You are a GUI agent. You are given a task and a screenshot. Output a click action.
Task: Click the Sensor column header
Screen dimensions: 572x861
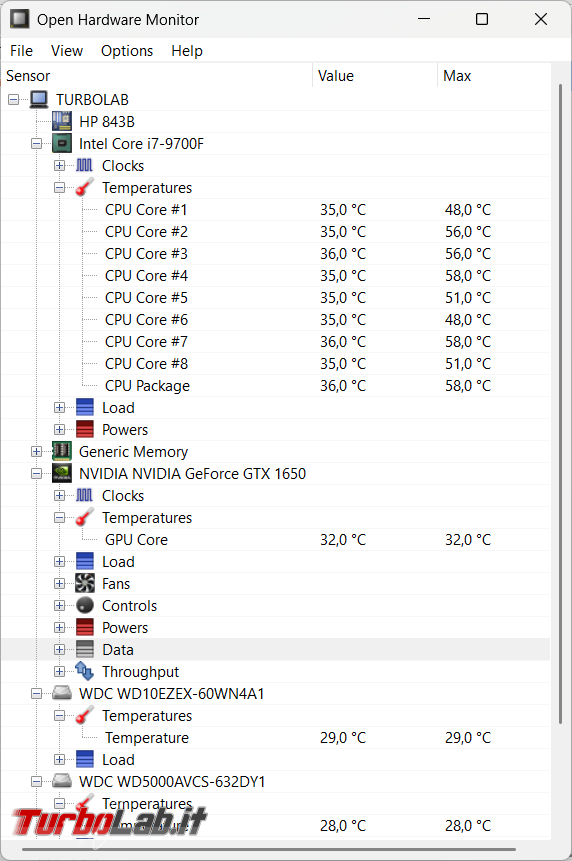(157, 76)
